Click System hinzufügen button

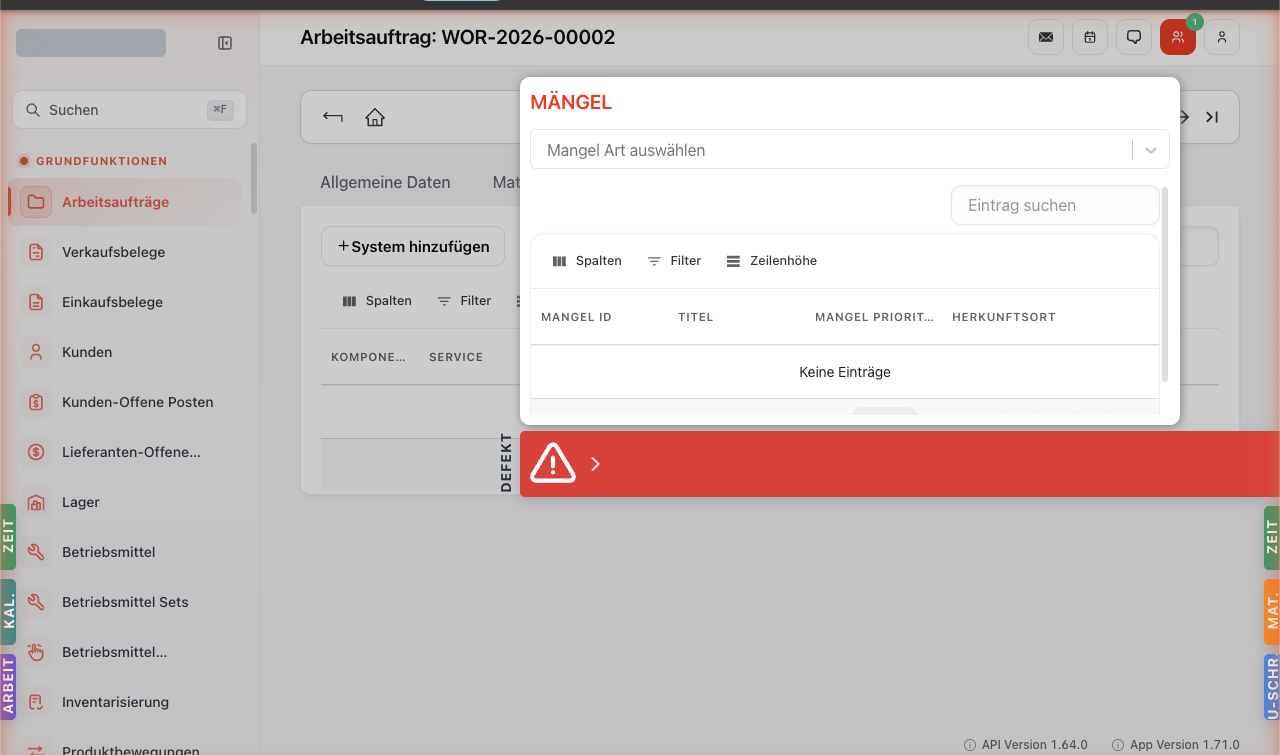413,246
